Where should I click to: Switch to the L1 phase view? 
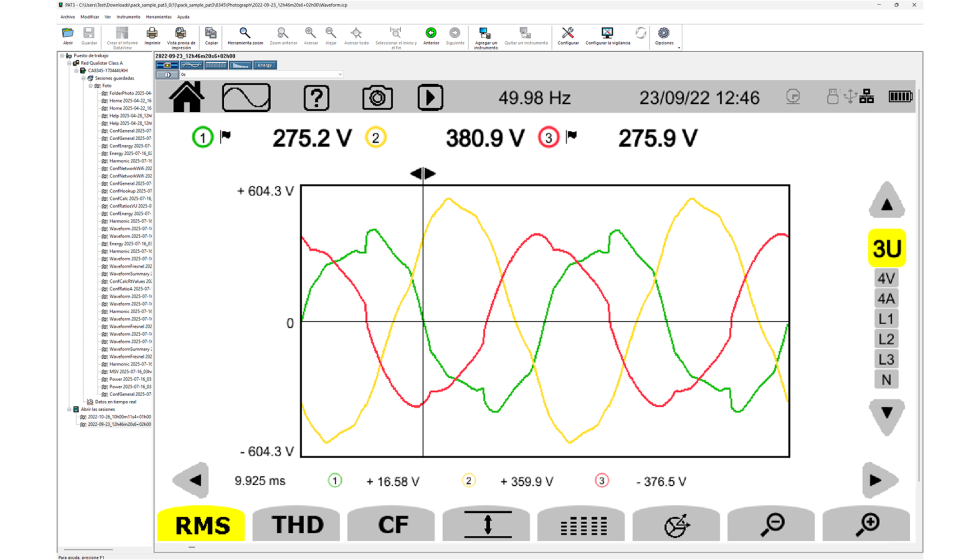pos(886,319)
